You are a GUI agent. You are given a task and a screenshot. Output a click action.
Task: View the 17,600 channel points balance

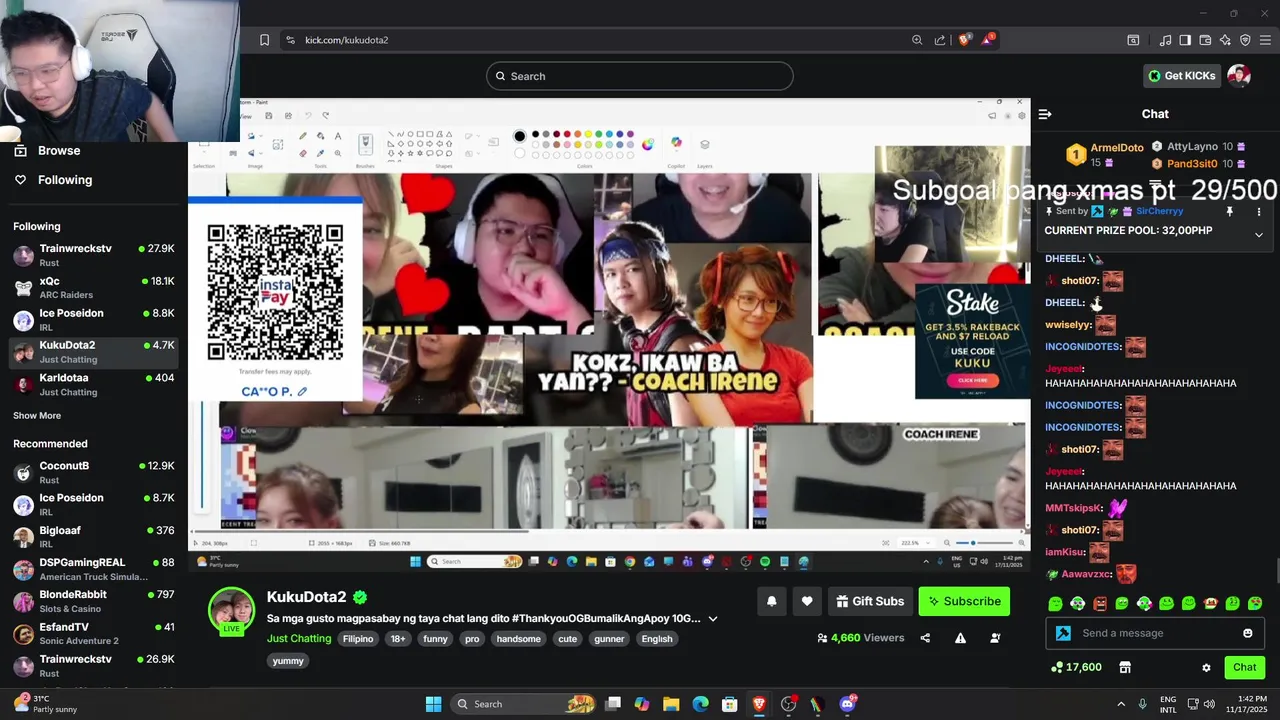[1076, 667]
